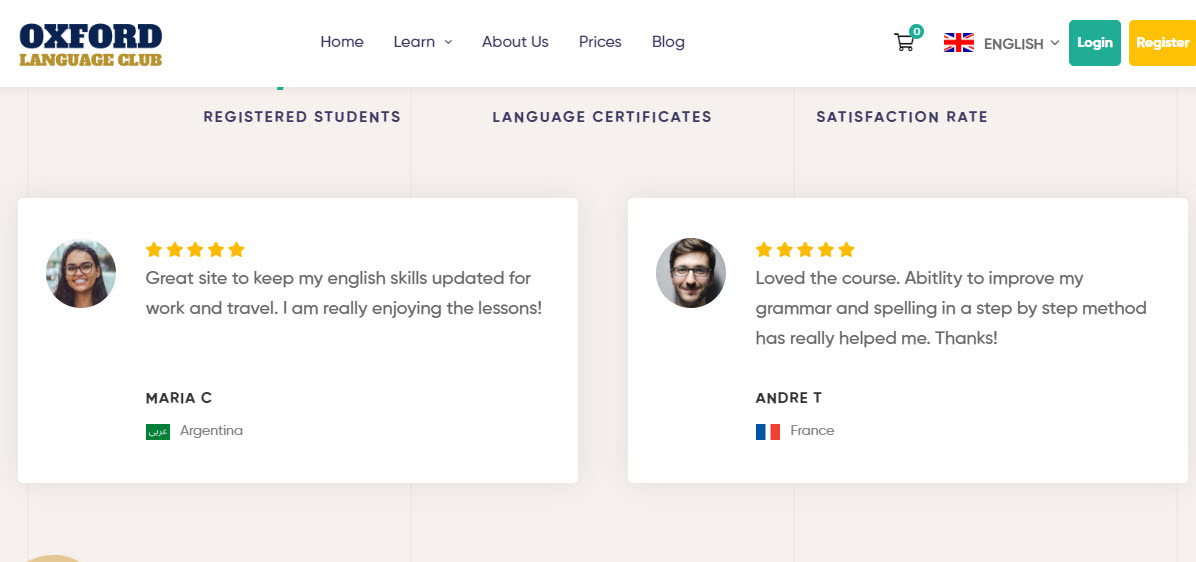
Task: Click Andre T's profile photo
Action: (x=691, y=273)
